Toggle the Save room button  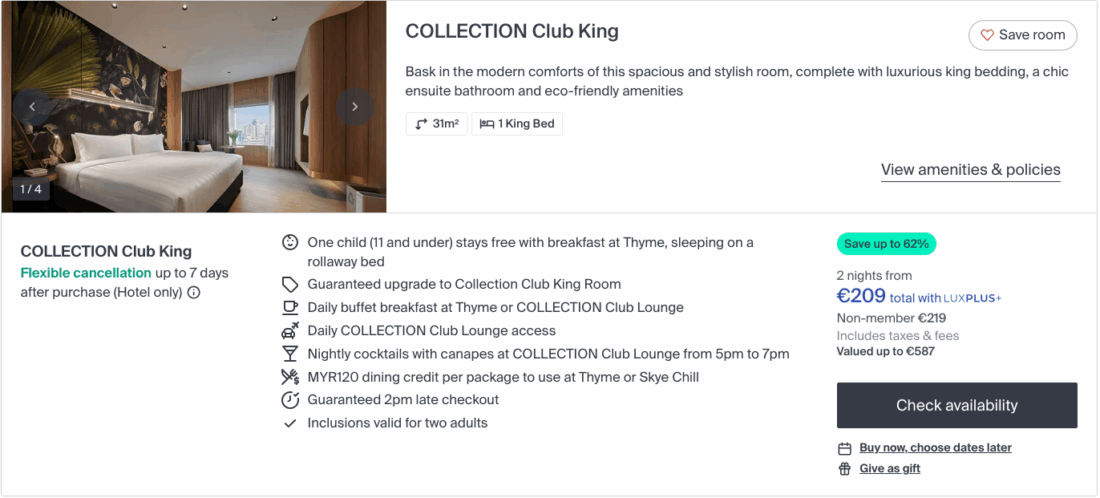pos(1022,35)
